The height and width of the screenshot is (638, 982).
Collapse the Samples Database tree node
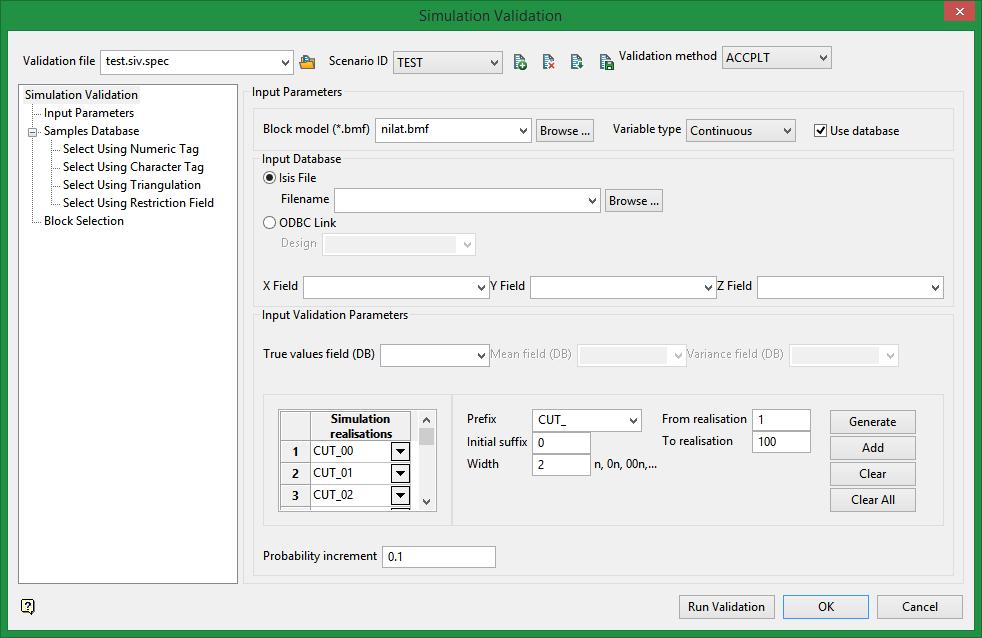point(33,131)
